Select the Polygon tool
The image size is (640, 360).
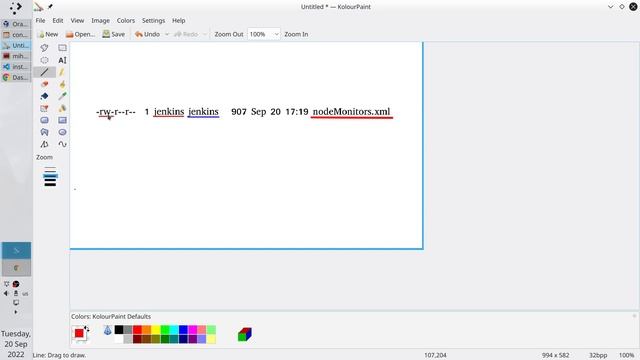tap(44, 132)
